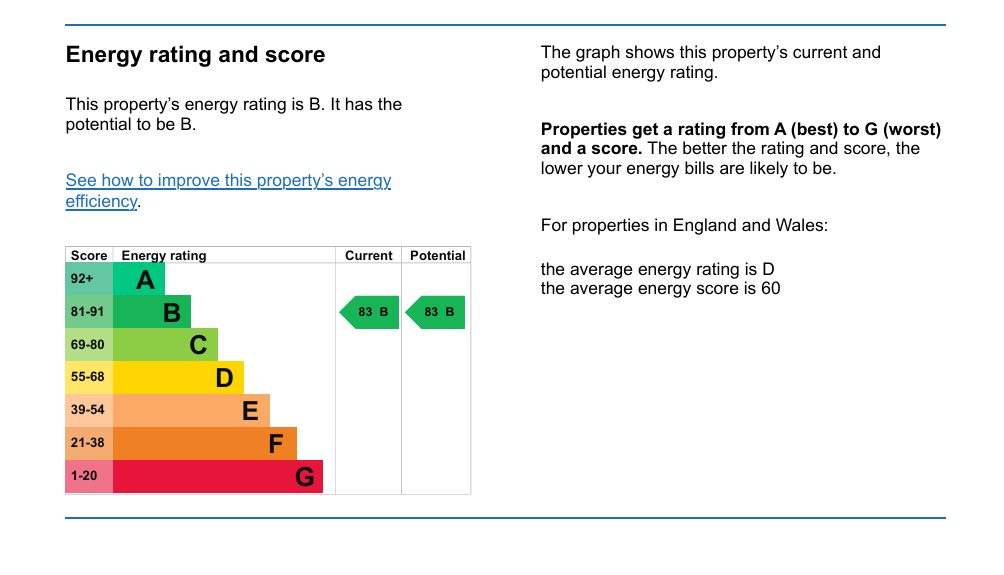This screenshot has height=575, width=1004.
Task: Click the 81-91 score cell
Action: pyautogui.click(x=89, y=313)
